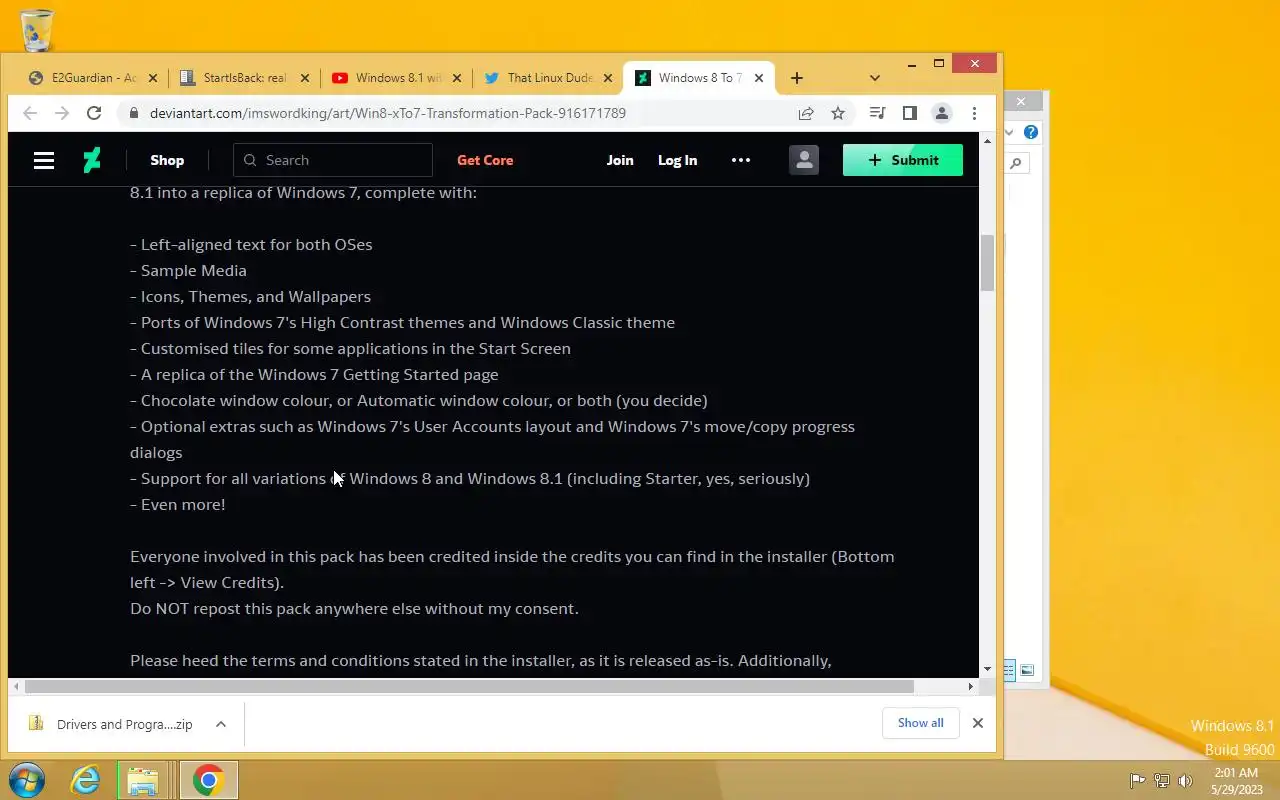Image resolution: width=1280 pixels, height=800 pixels.
Task: Click the 'Even more!' list line
Action: pyautogui.click(x=178, y=504)
